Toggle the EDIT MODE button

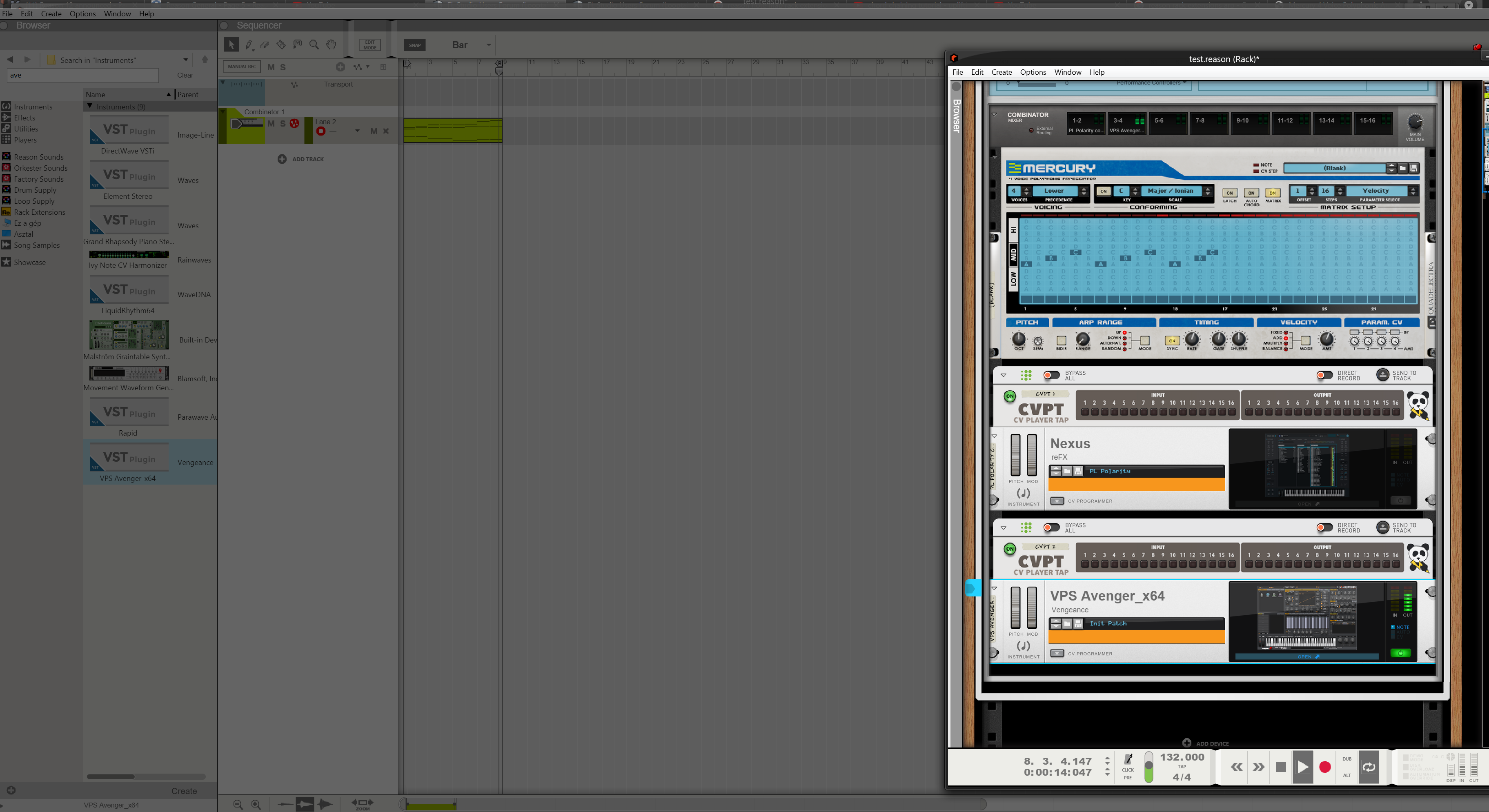pyautogui.click(x=369, y=45)
